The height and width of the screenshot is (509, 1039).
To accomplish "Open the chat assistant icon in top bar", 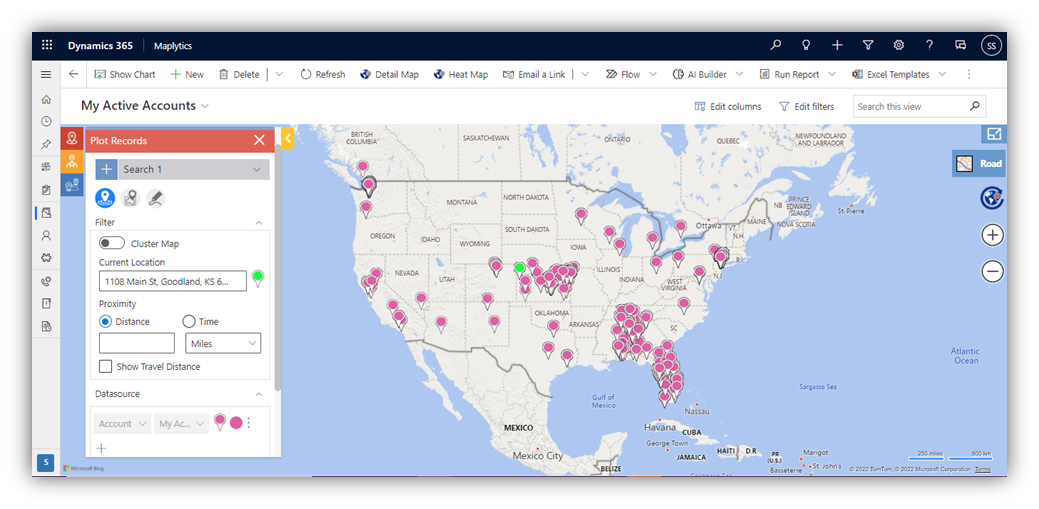I will (961, 46).
